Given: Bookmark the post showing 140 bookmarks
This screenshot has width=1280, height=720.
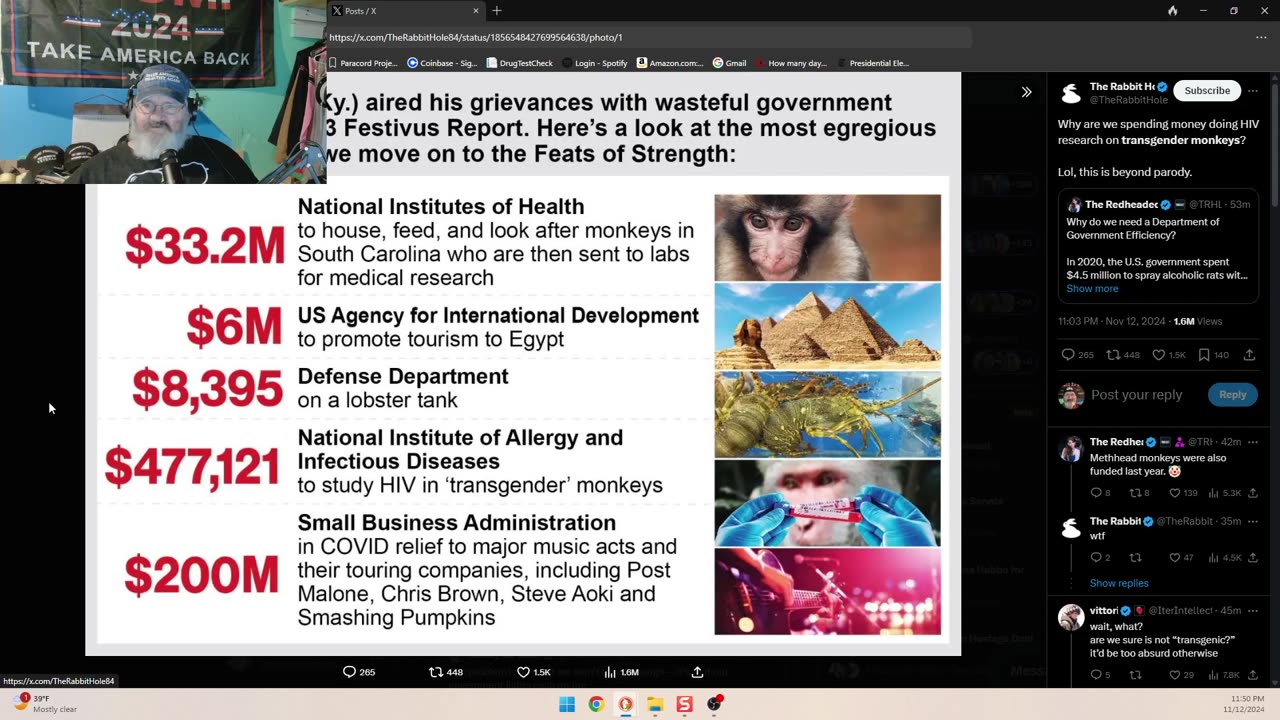Looking at the screenshot, I should (1204, 355).
